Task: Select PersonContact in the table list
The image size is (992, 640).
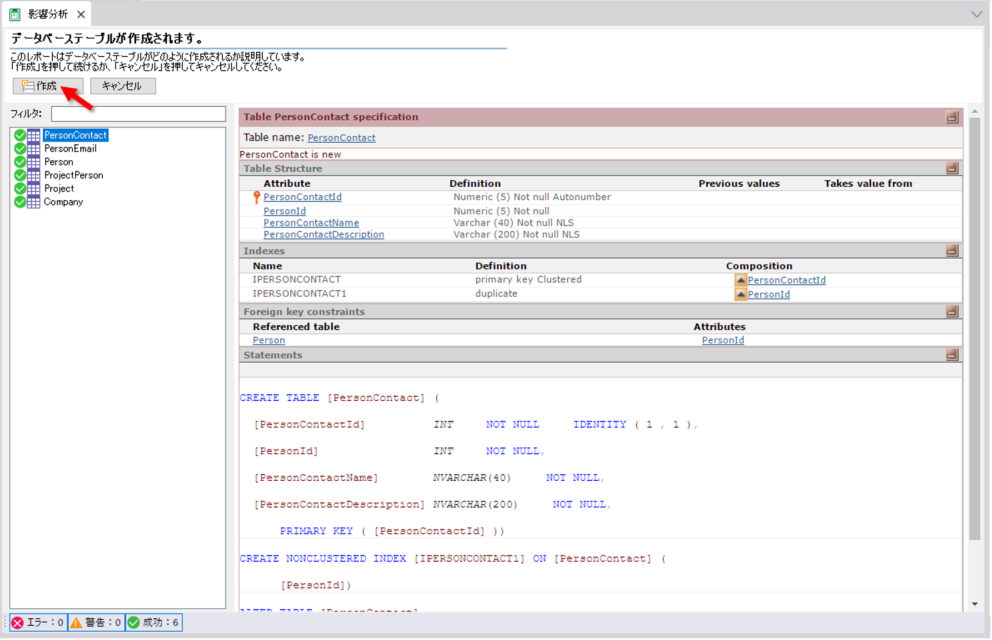Action: (x=75, y=135)
